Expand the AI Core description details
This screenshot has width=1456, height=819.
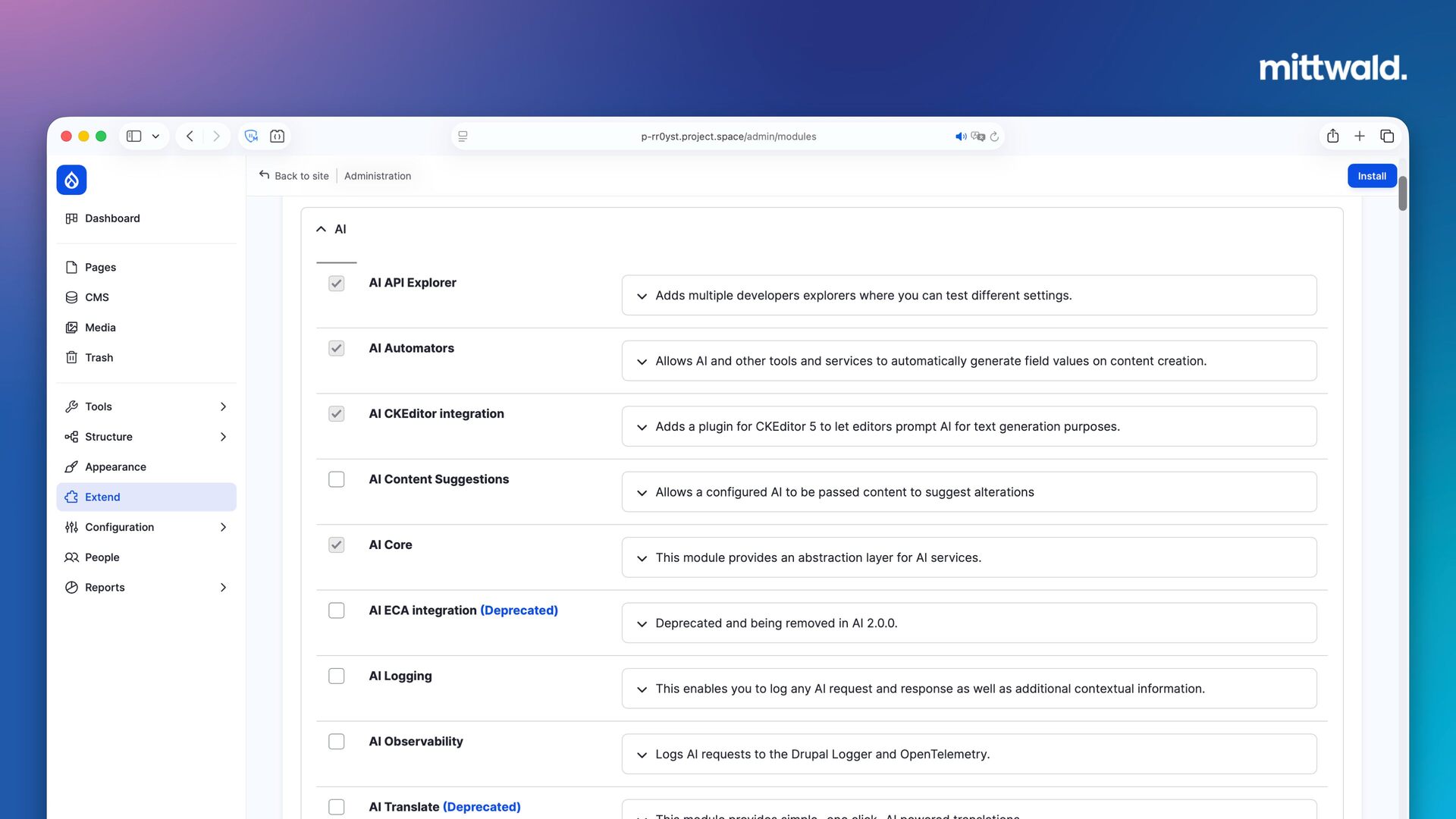(x=642, y=558)
